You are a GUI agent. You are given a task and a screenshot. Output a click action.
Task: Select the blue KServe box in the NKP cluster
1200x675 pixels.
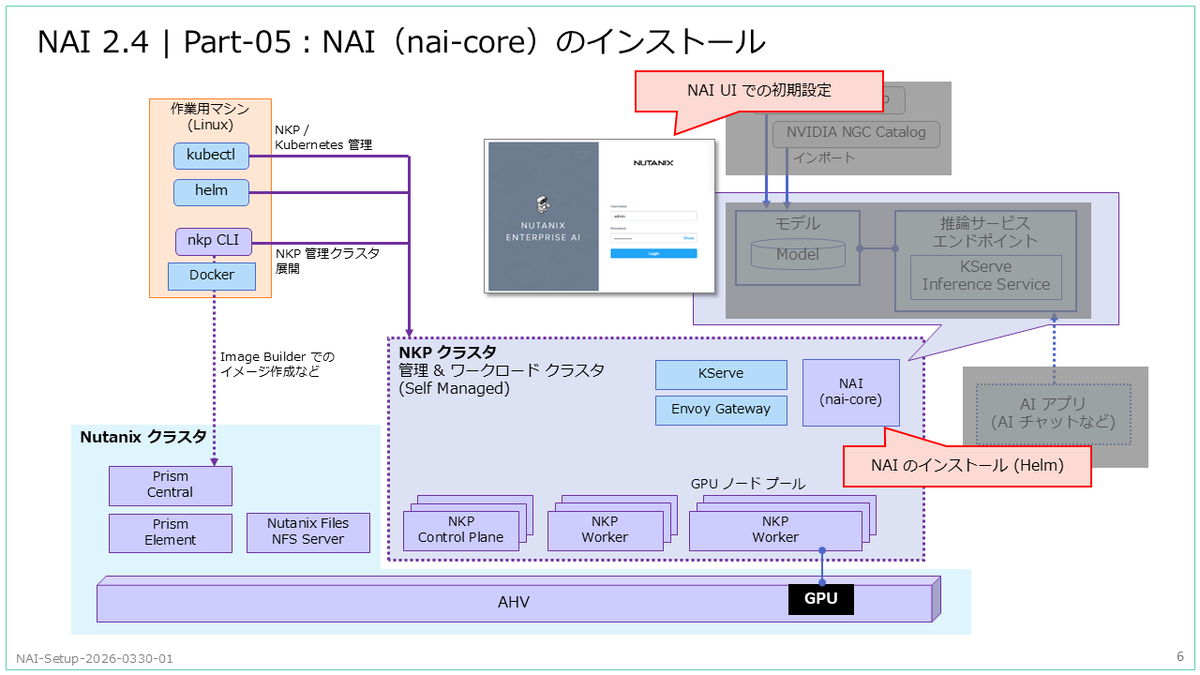tap(720, 374)
